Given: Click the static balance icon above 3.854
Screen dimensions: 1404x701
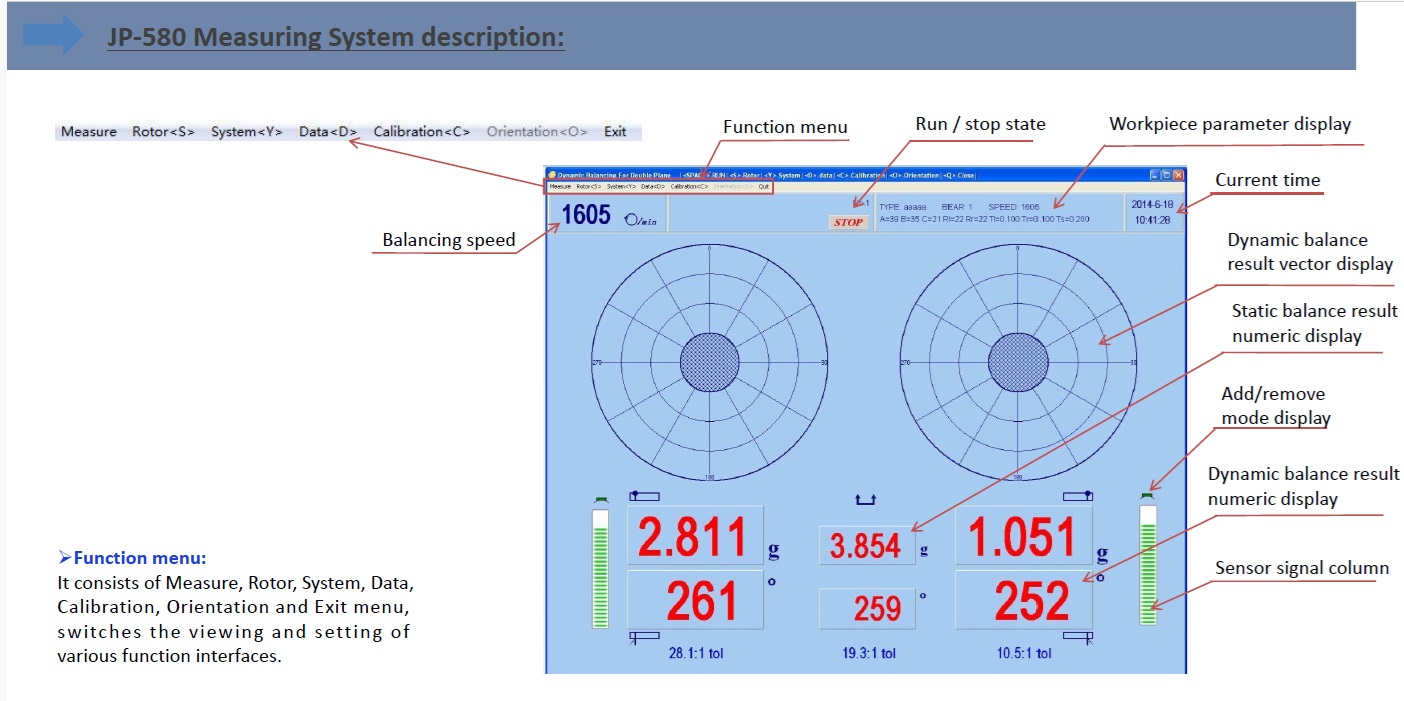Looking at the screenshot, I should [x=866, y=498].
